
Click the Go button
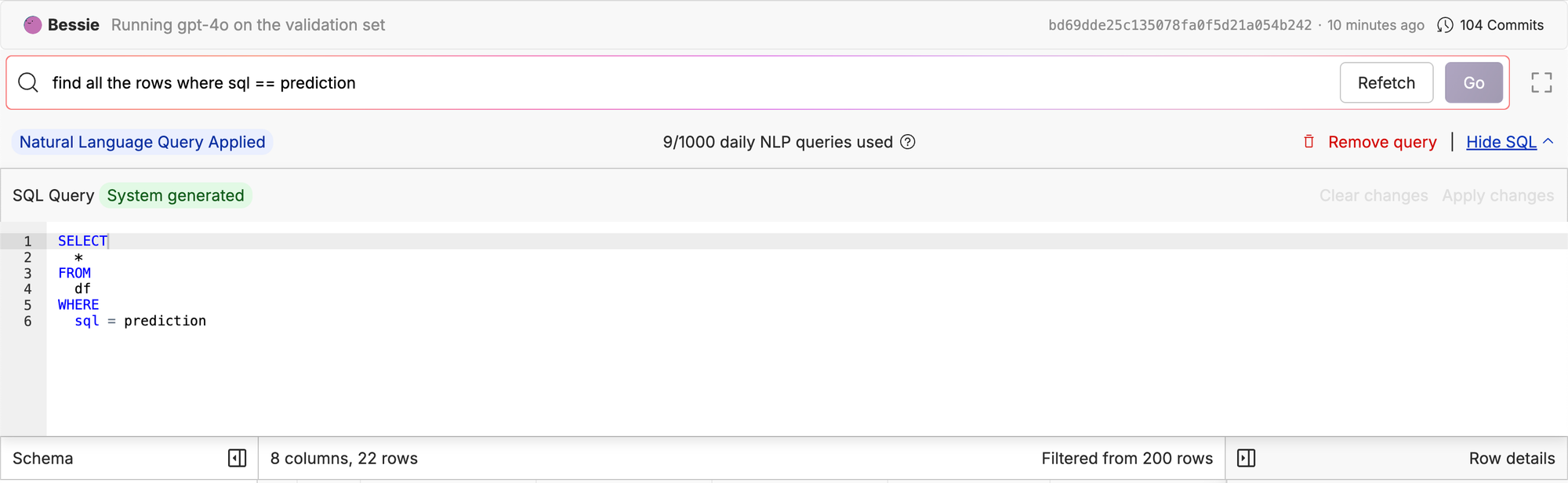[1474, 82]
